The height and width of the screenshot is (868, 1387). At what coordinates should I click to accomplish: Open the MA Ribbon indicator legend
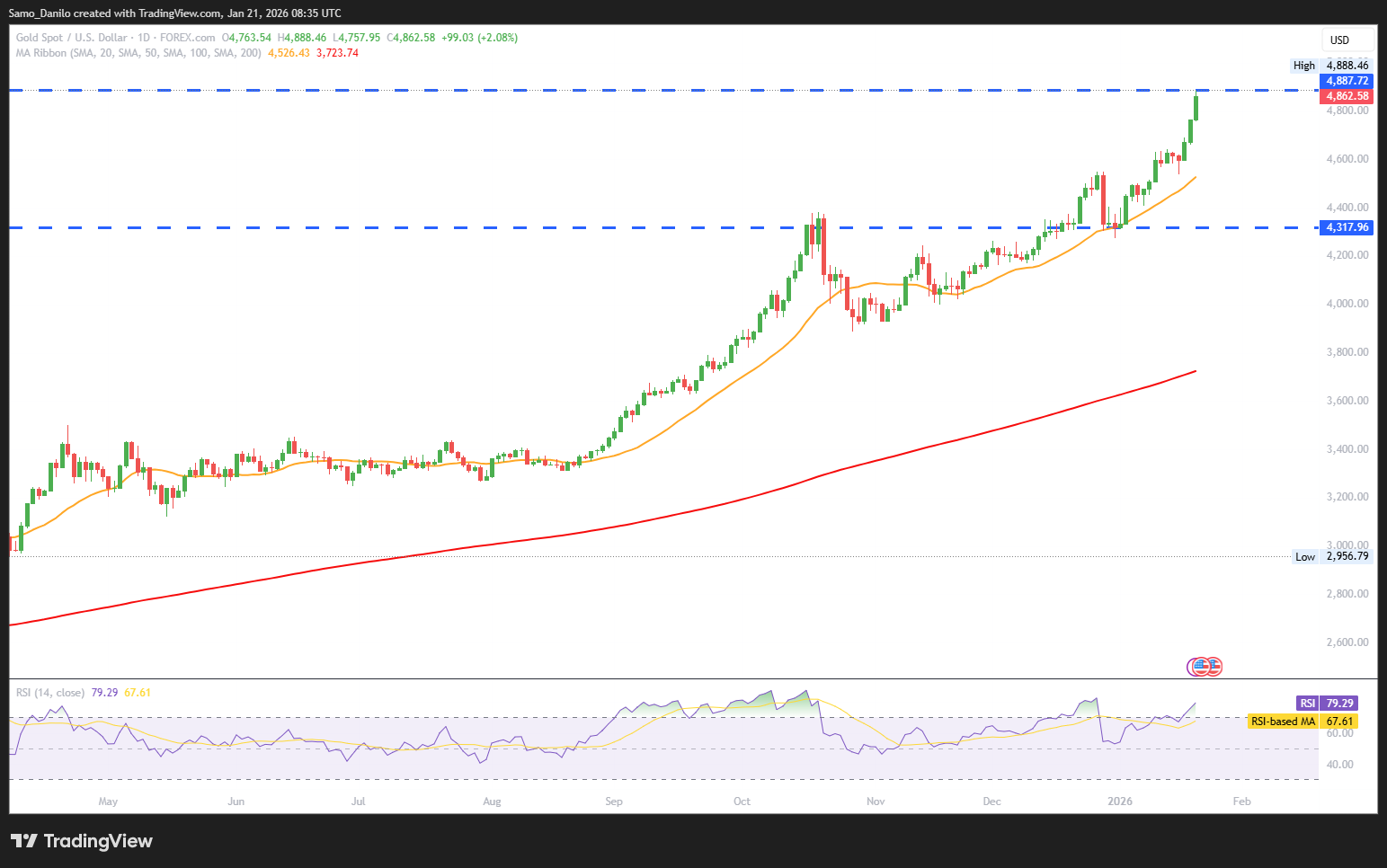click(138, 53)
